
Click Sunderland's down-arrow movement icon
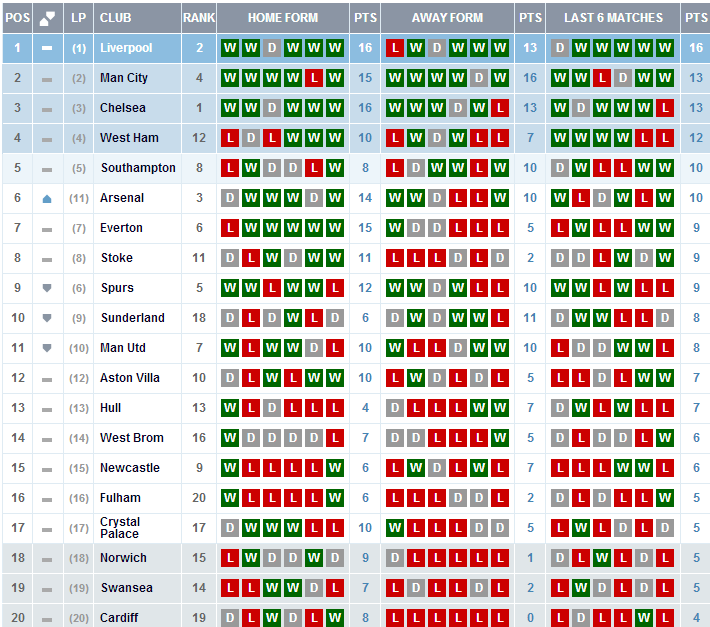[47, 318]
